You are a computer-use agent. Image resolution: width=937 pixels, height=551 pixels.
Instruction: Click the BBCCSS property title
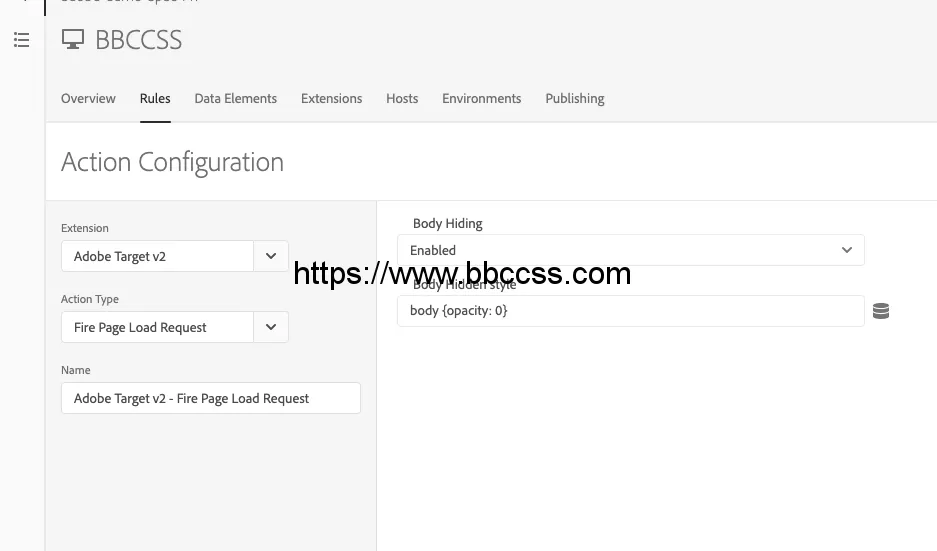[x=139, y=40]
